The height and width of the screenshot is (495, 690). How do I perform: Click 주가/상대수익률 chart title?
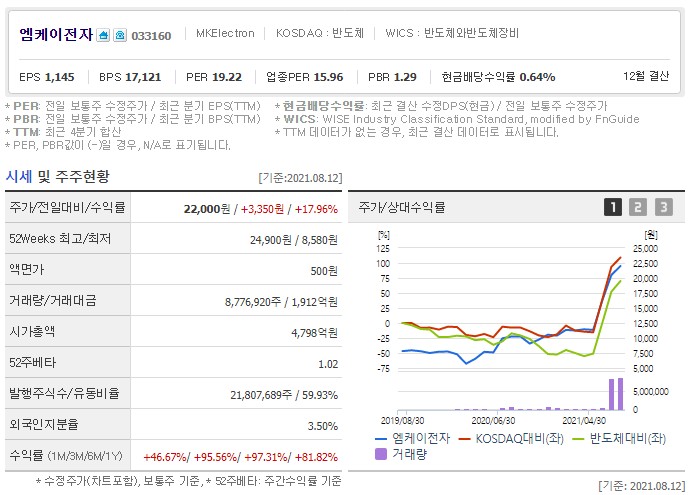[x=402, y=207]
